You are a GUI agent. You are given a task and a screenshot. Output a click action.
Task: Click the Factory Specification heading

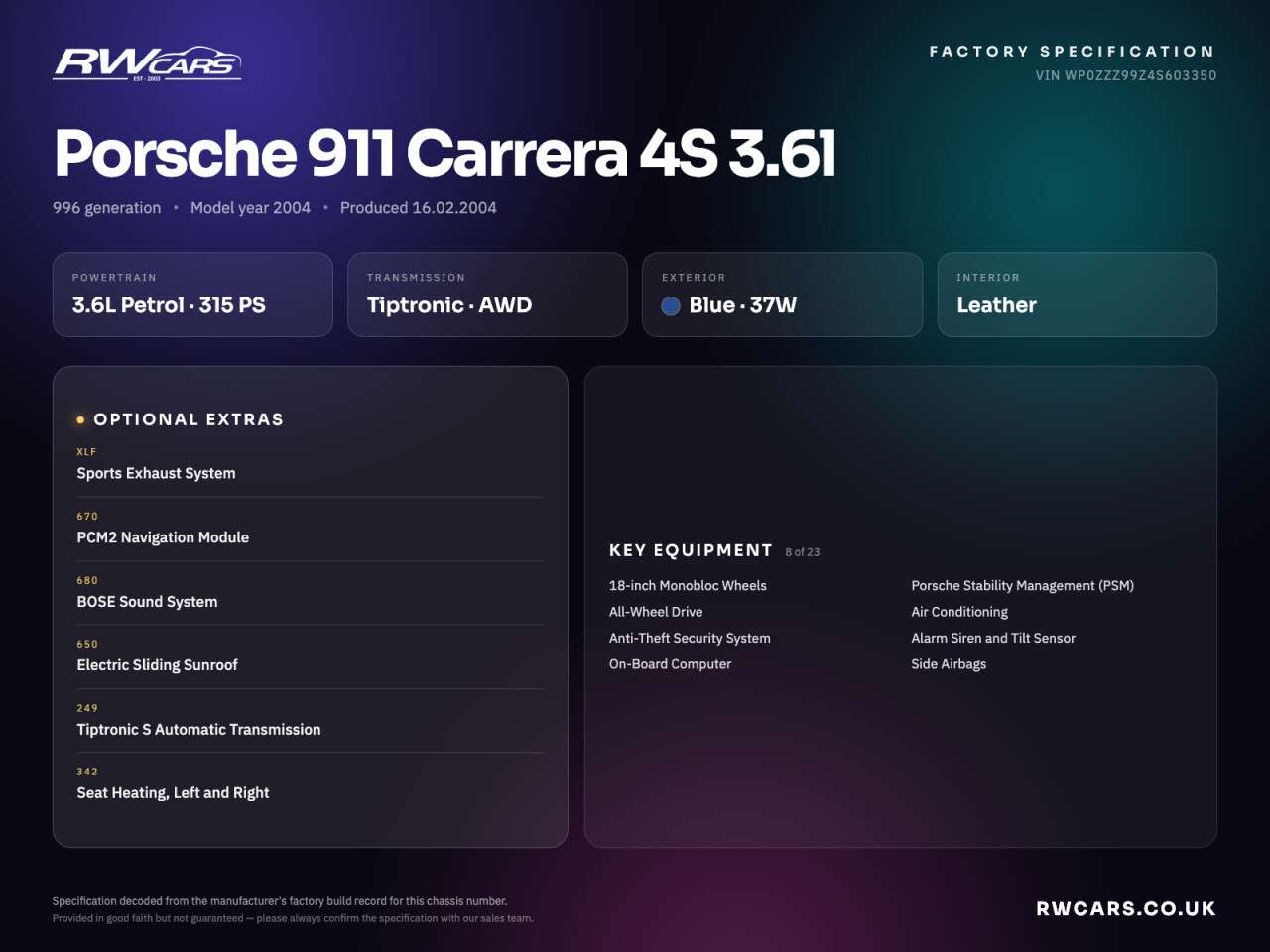pos(1072,51)
